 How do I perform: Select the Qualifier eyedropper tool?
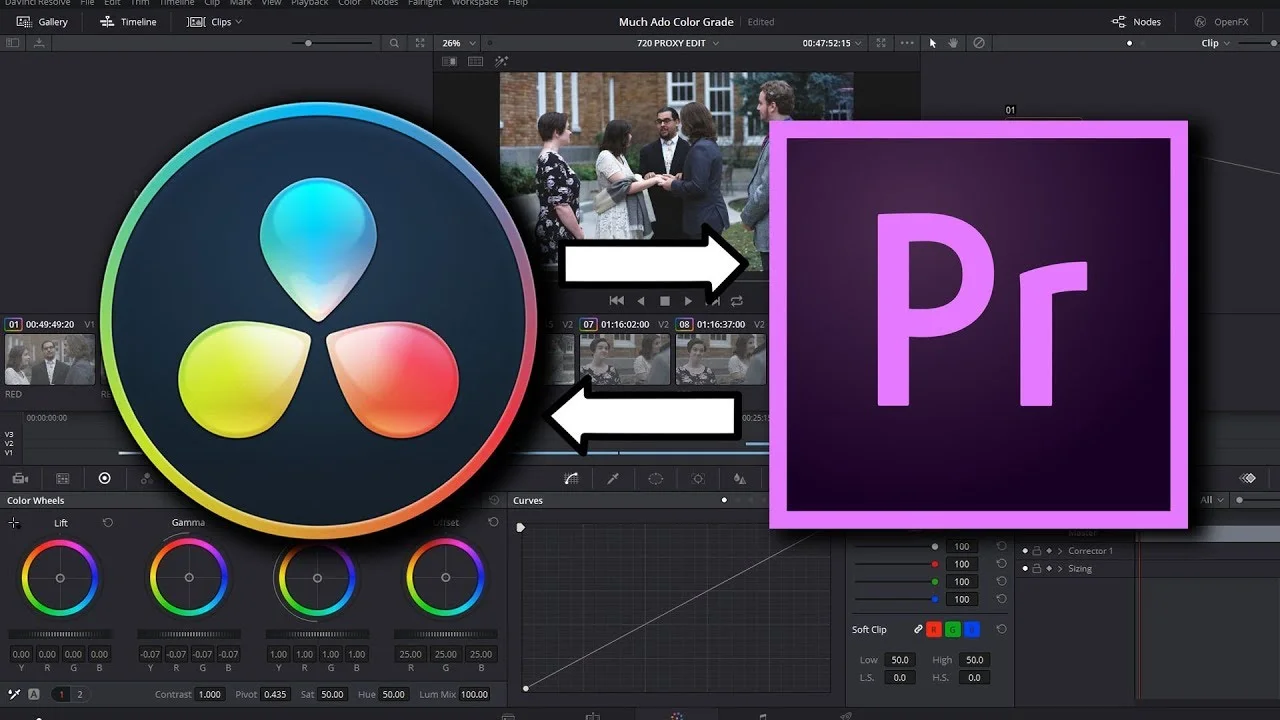(x=614, y=478)
